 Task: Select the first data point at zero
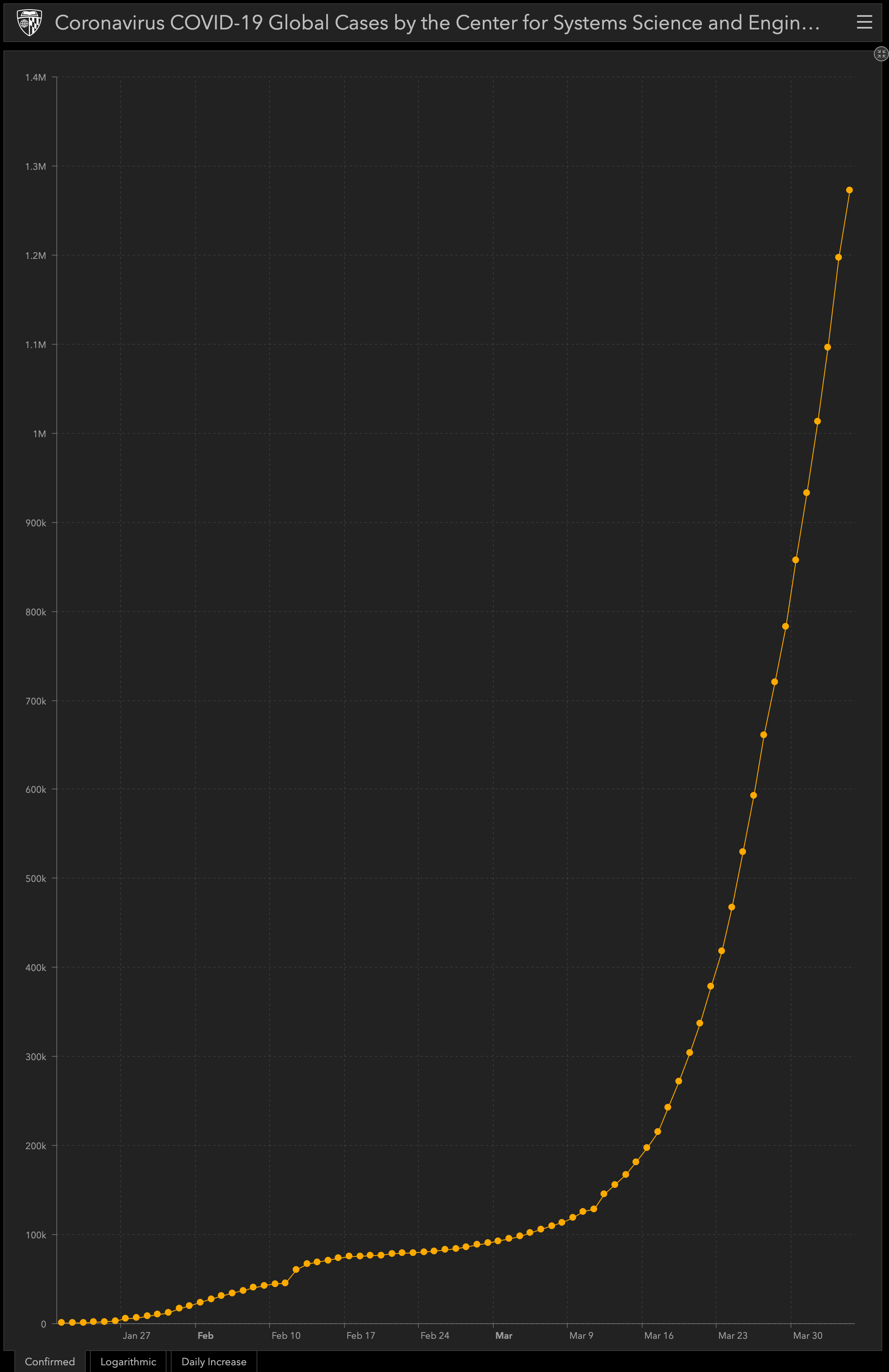coord(61,1322)
